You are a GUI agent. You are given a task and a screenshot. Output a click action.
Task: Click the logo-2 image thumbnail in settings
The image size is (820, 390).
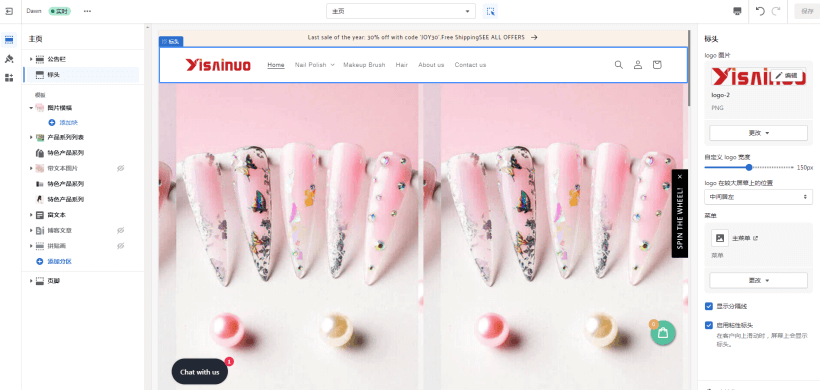[x=758, y=76]
